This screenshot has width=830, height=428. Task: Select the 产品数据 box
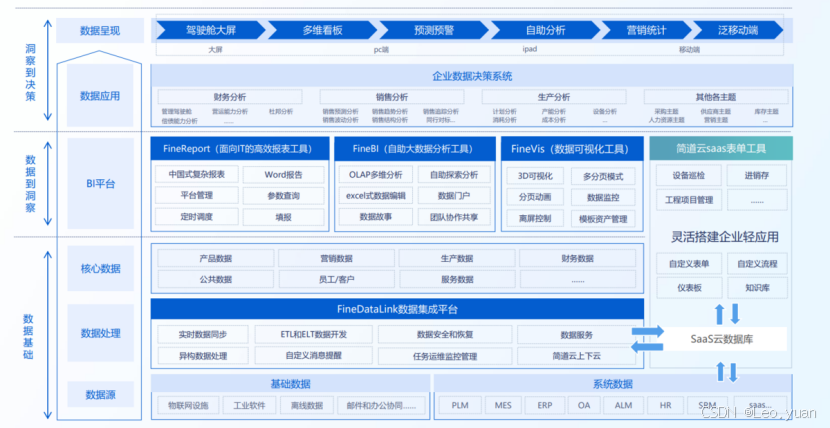pos(216,258)
